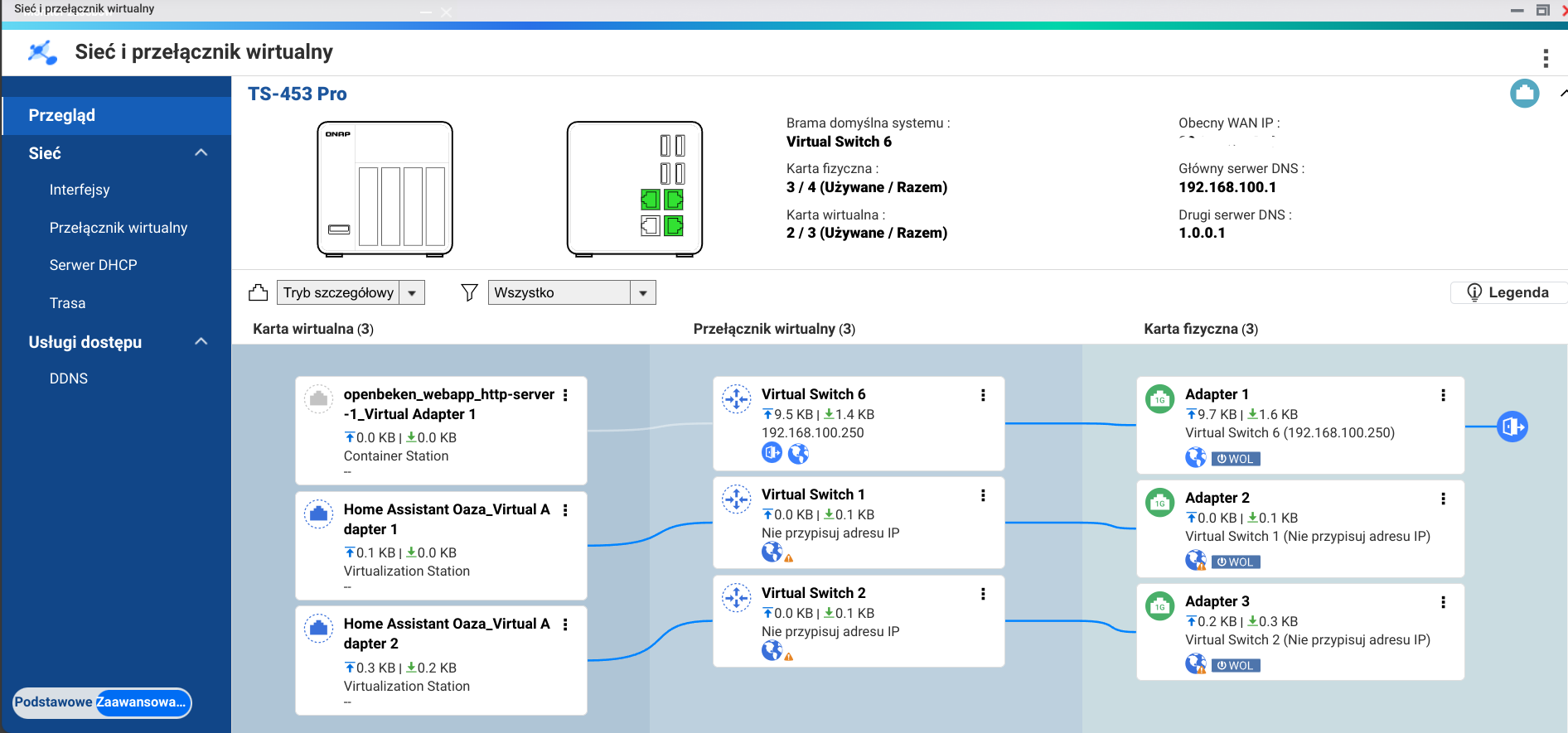Image resolution: width=1568 pixels, height=733 pixels.
Task: Click the Przełącznik wirtualny (3) column header
Action: coord(774,329)
